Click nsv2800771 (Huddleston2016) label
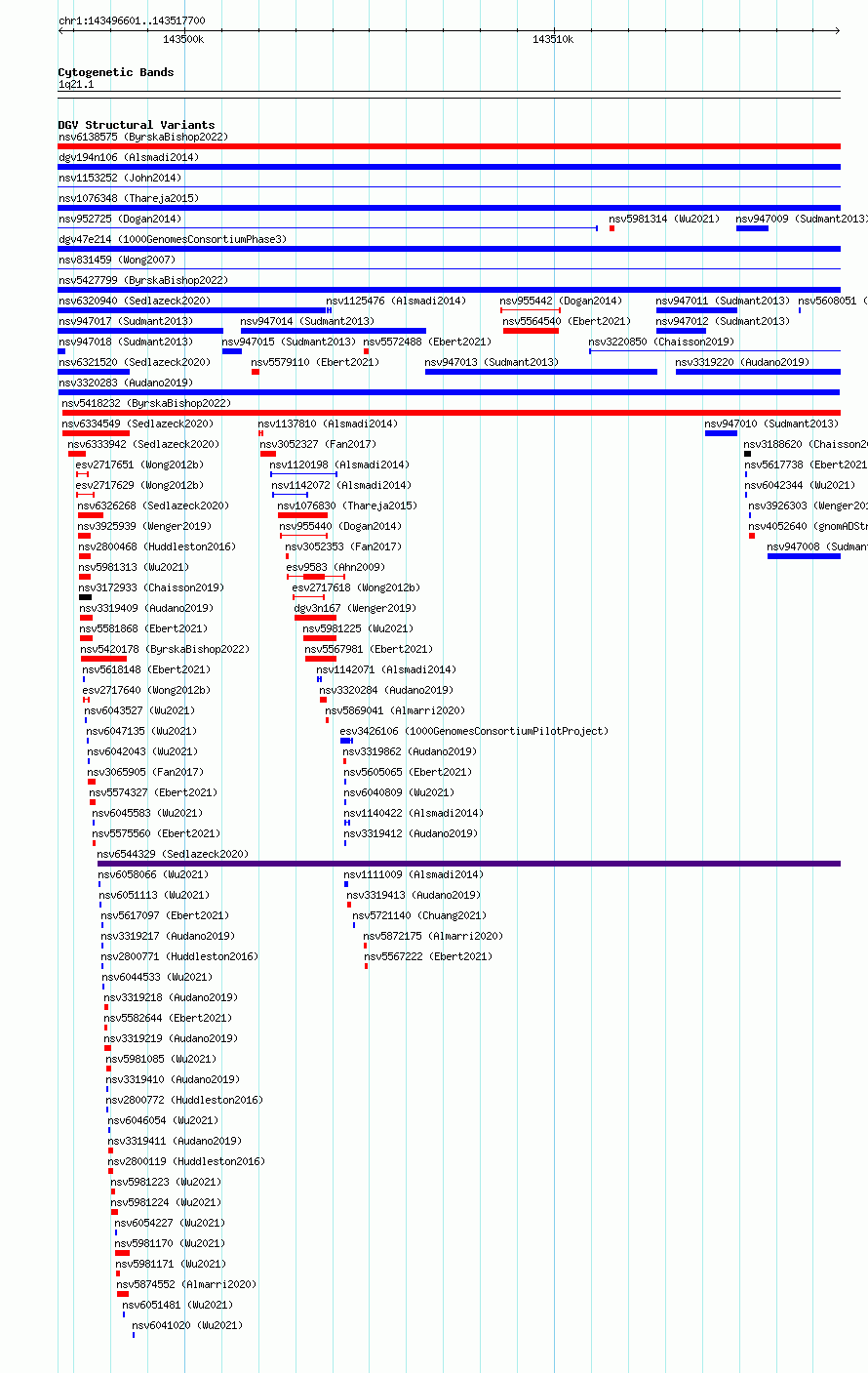This screenshot has width=868, height=1373. (x=180, y=956)
